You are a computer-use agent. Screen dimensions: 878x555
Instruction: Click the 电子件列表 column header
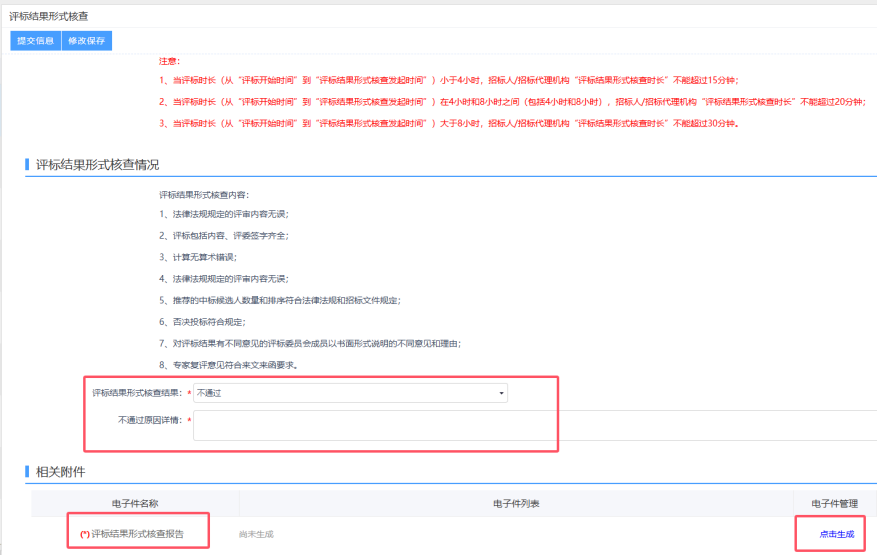coord(517,503)
